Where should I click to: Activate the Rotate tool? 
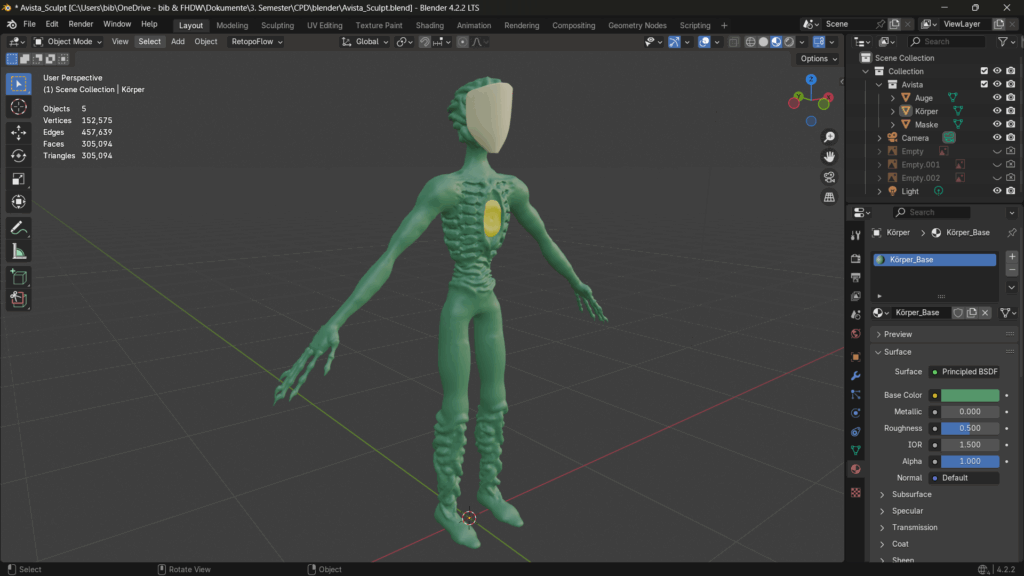pos(18,155)
